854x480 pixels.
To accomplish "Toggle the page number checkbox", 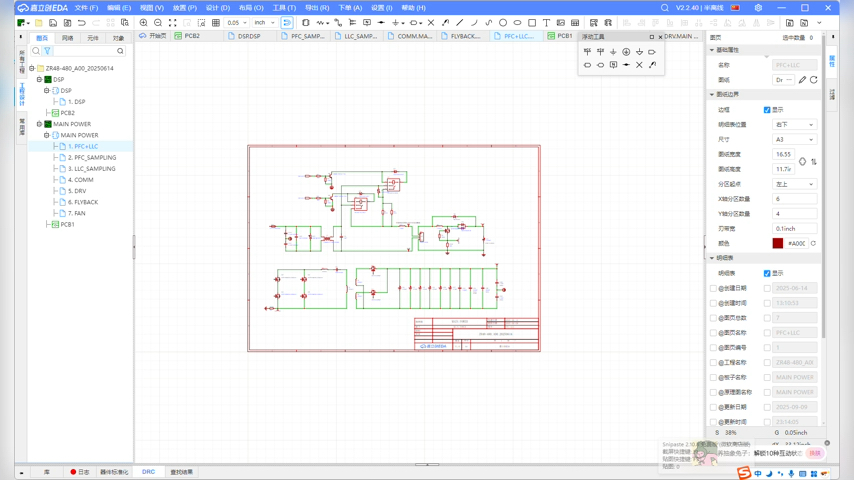I will point(713,348).
